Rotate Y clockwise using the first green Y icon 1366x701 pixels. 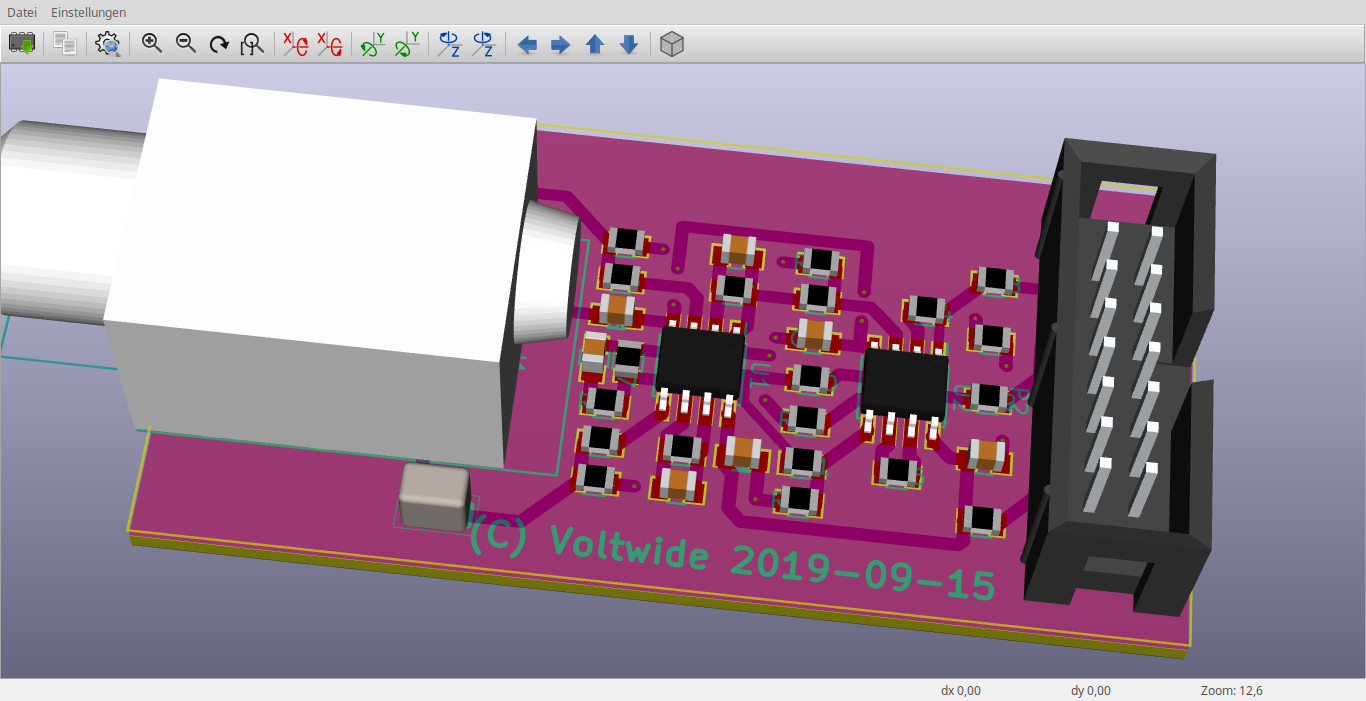point(372,44)
